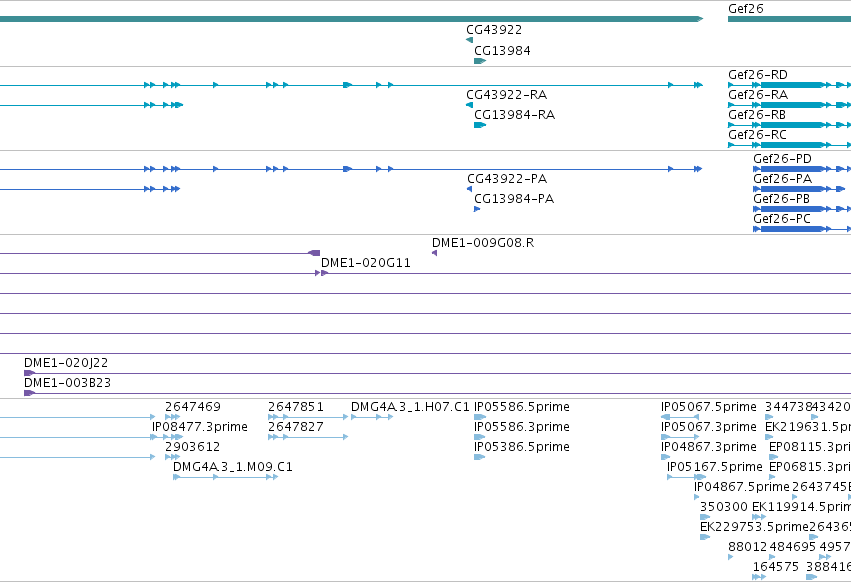Click the 2903612 EST label
The height and width of the screenshot is (582, 851).
point(193,447)
